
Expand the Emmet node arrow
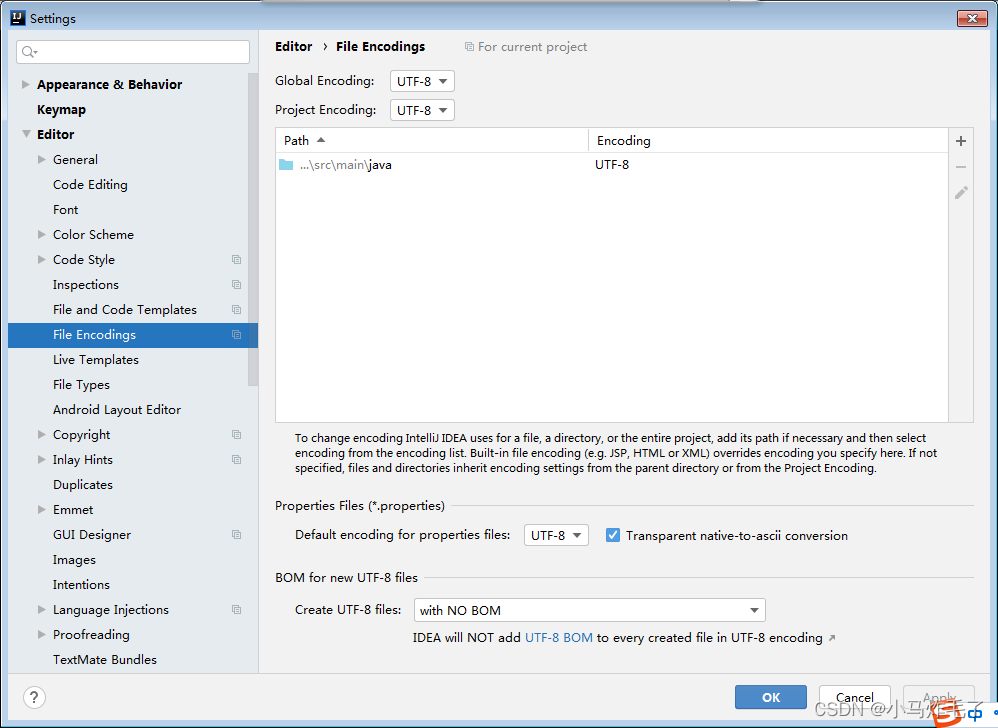pos(41,510)
